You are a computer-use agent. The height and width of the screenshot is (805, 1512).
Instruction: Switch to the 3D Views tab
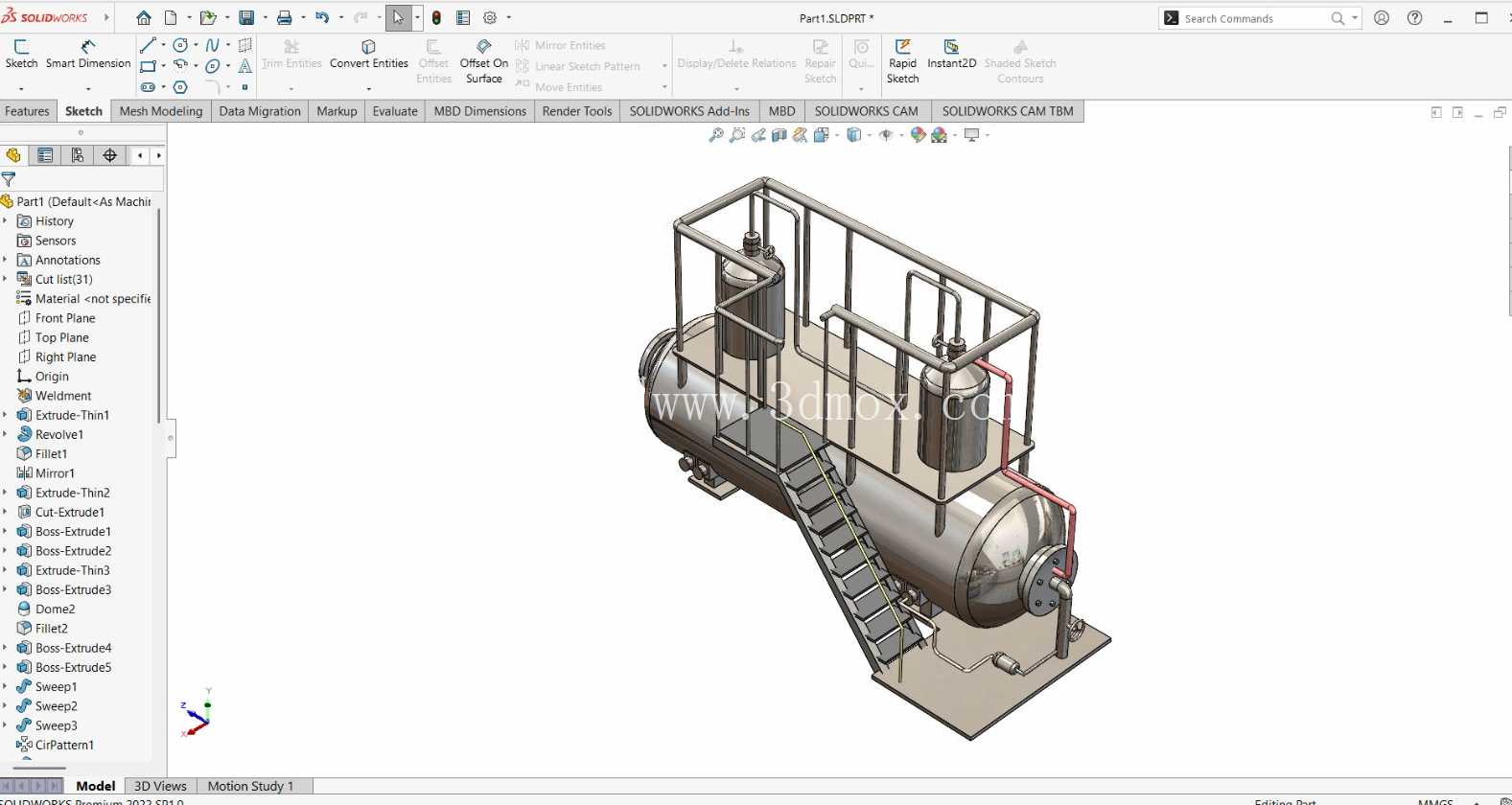(160, 786)
